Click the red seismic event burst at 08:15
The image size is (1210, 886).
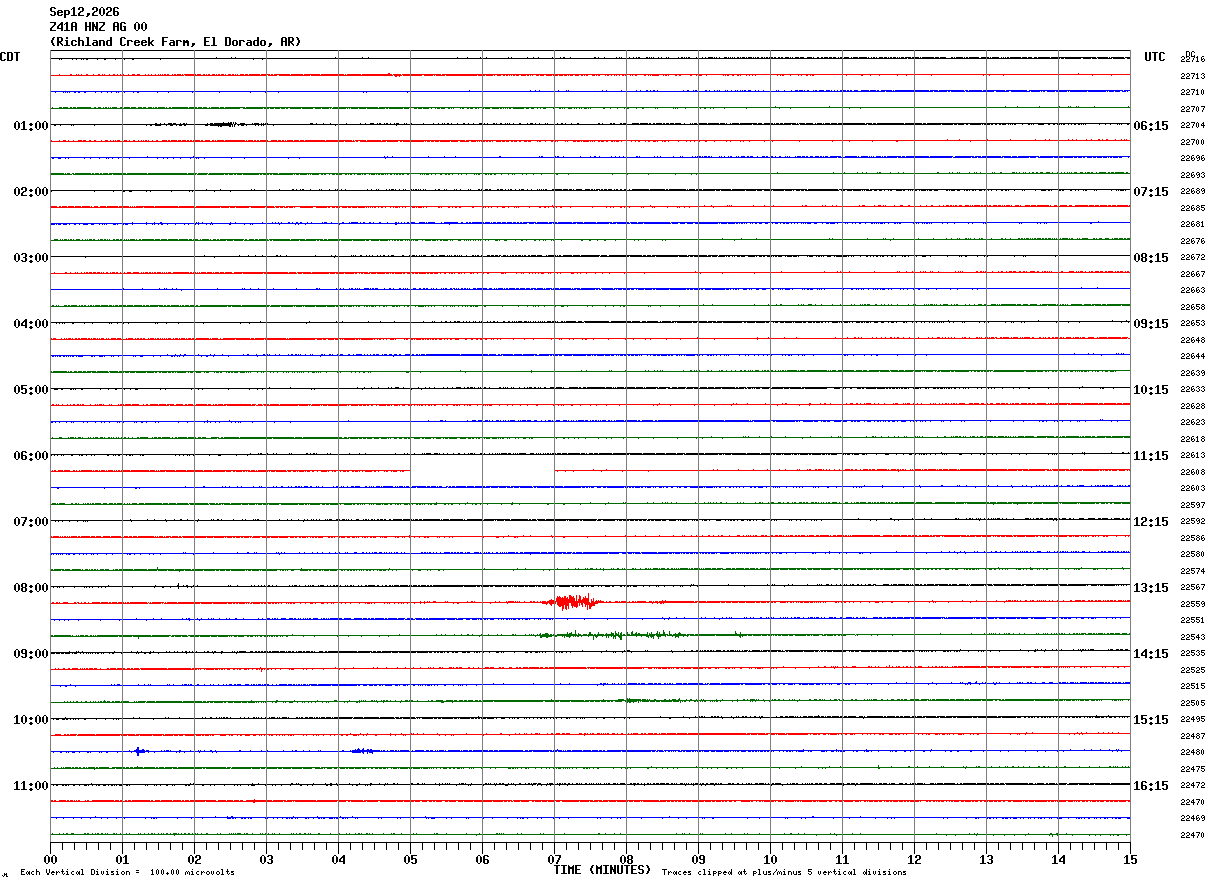tap(573, 602)
